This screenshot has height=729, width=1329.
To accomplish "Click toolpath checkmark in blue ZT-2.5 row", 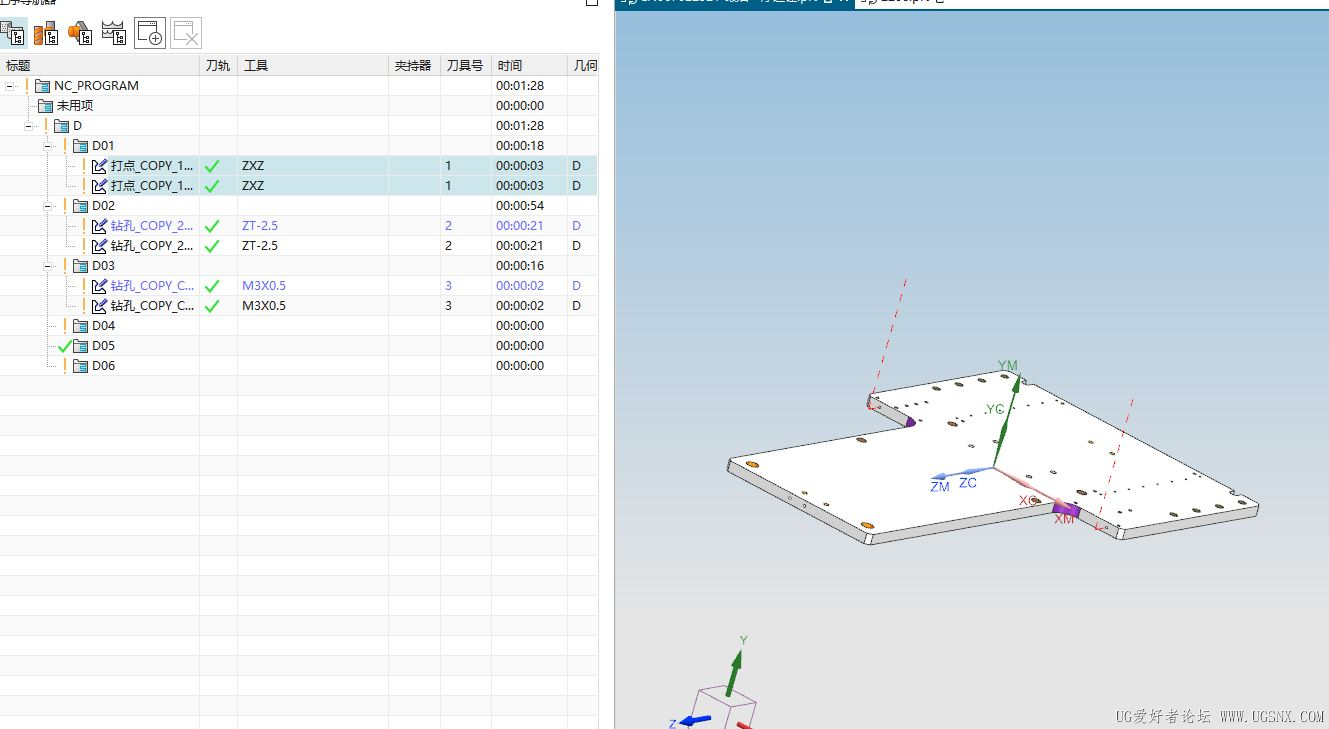I will (x=212, y=226).
